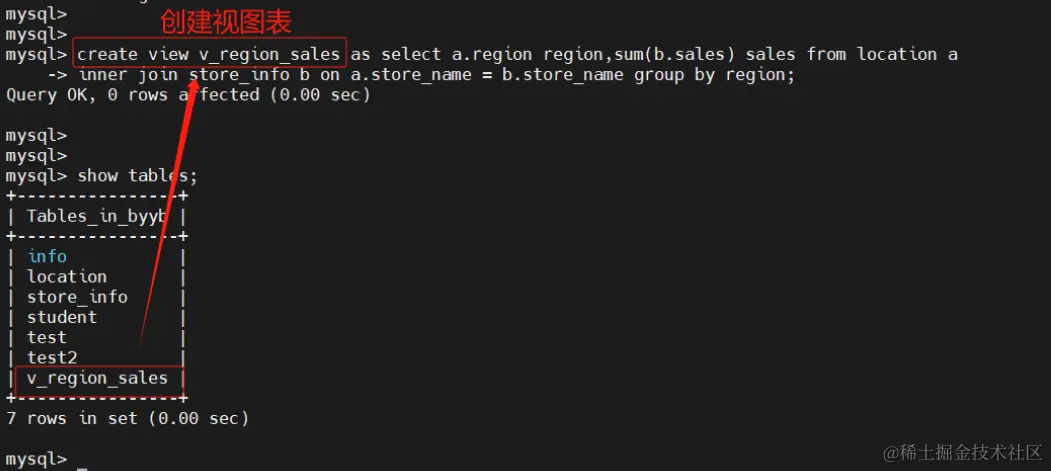
Task: Place cursor at the final mysql> prompt
Action: [82, 459]
